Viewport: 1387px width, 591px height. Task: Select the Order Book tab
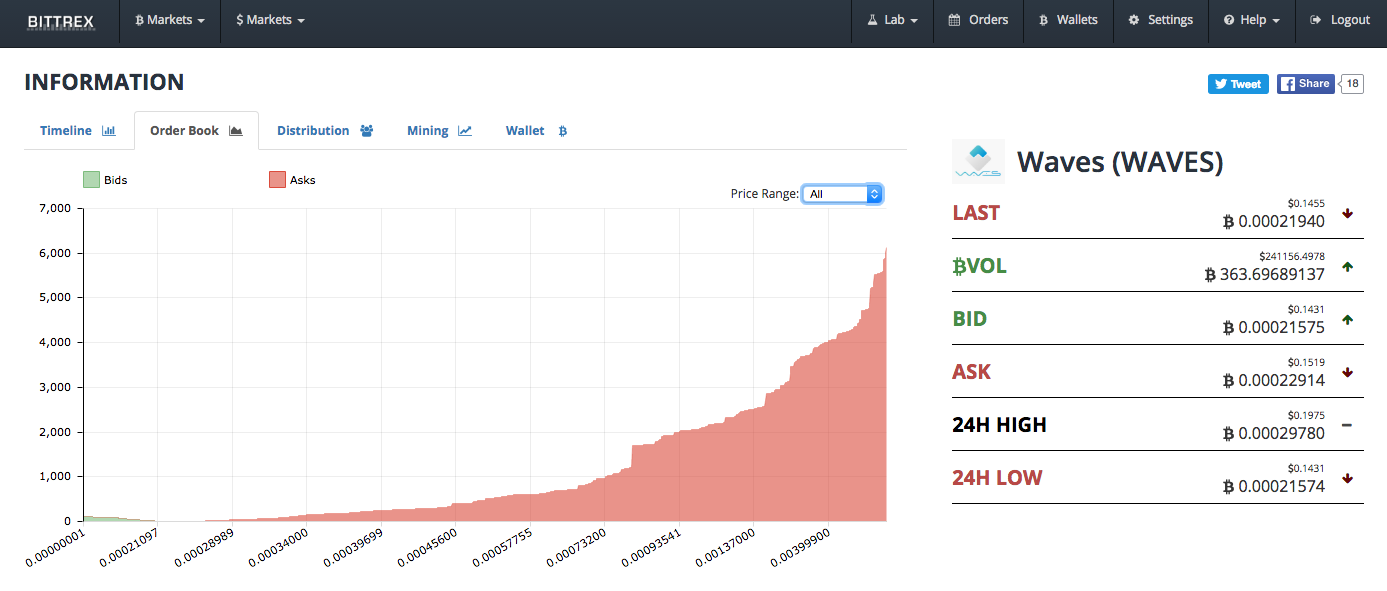tap(196, 131)
